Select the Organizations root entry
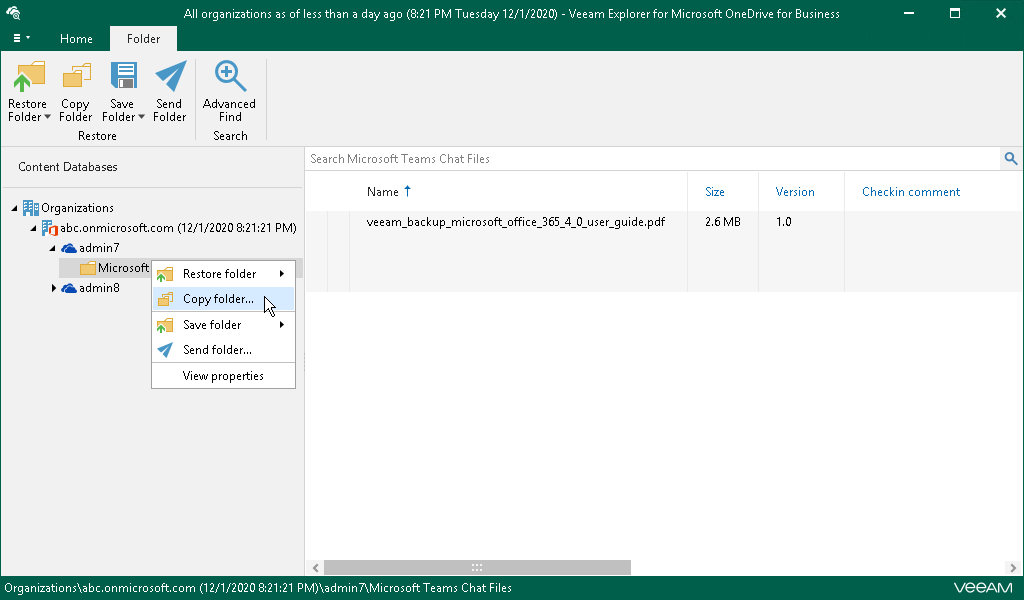This screenshot has height=600, width=1024. 77,208
